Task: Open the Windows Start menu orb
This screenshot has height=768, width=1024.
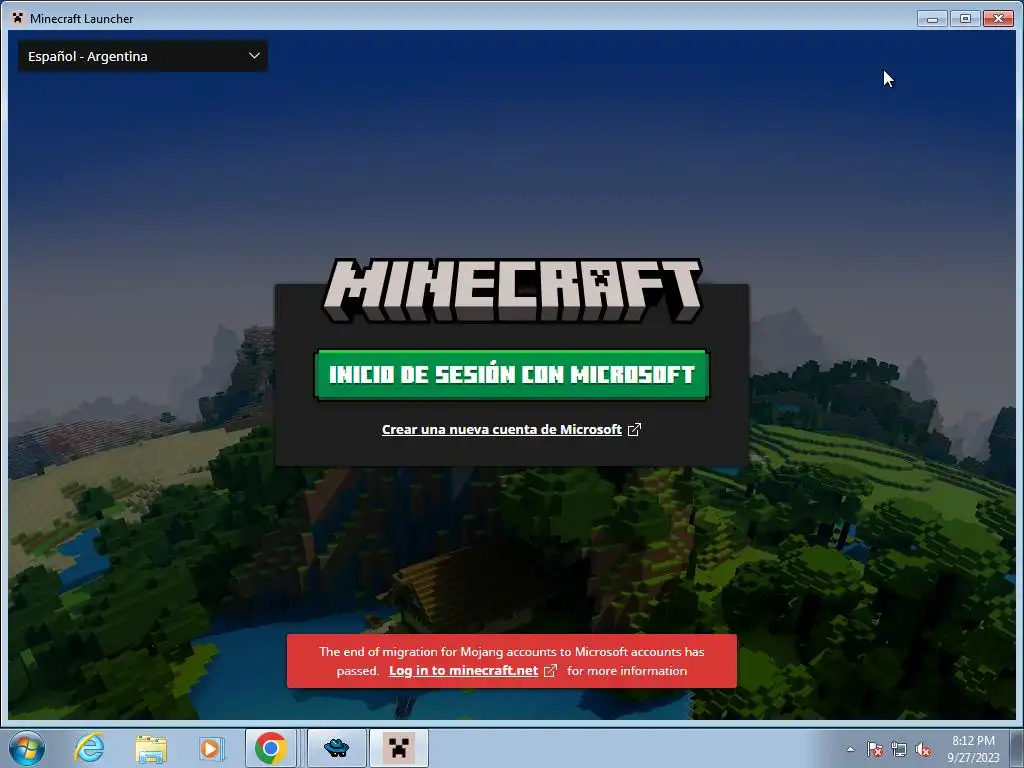Action: tap(27, 748)
